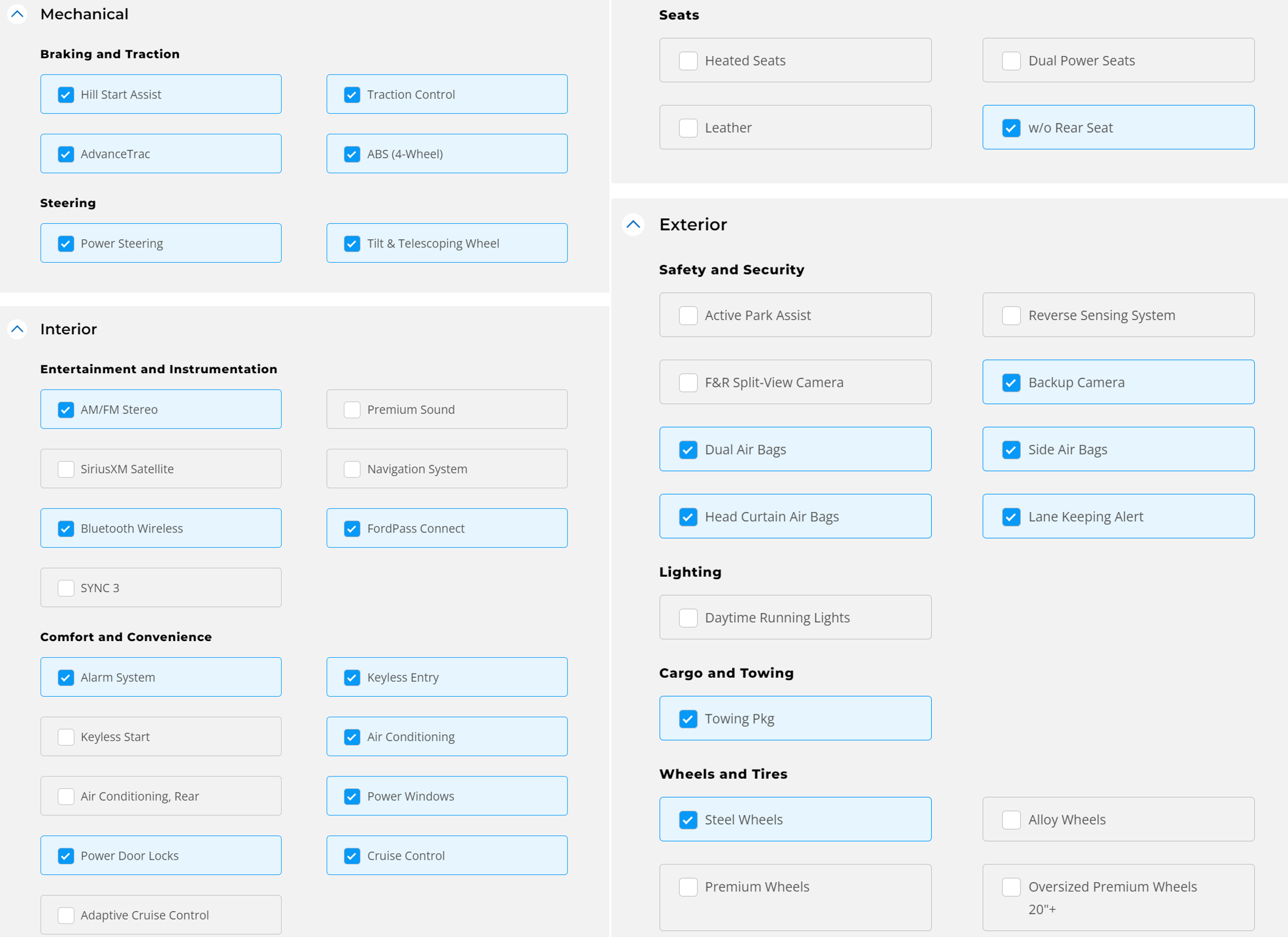Collapse the Mechanical section chevron
Screen dimensions: 1288x937
tap(17, 14)
